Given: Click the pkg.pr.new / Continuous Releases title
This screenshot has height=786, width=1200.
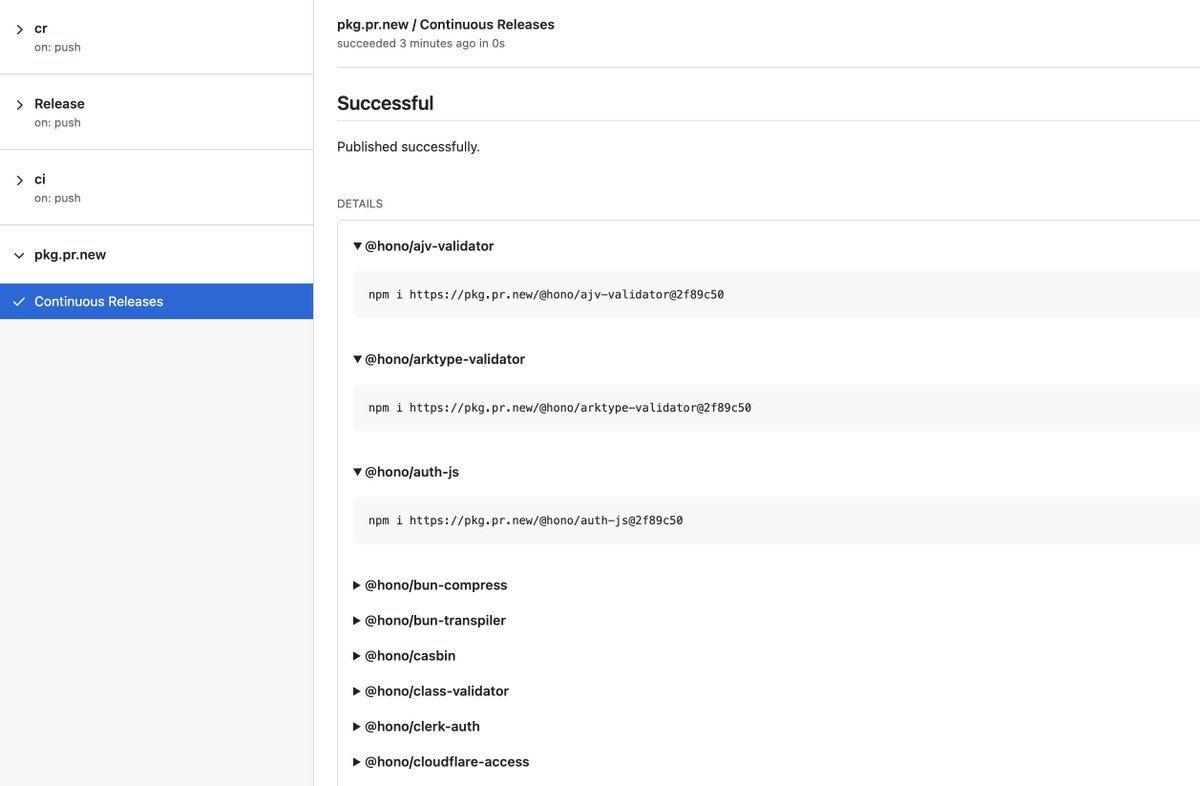Looking at the screenshot, I should (x=446, y=24).
